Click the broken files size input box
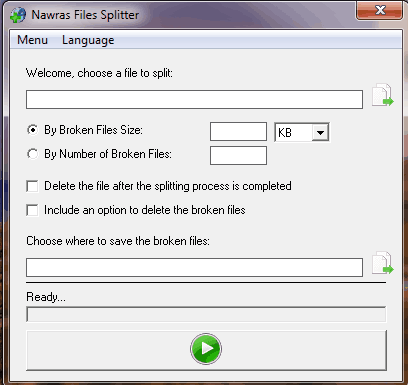The image size is (408, 385). click(x=238, y=132)
